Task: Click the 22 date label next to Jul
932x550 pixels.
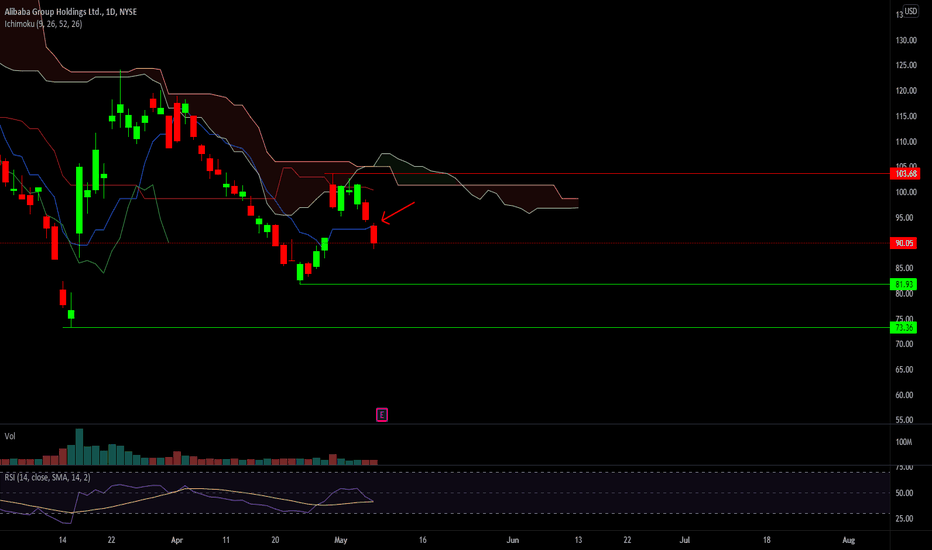Action: tap(627, 540)
